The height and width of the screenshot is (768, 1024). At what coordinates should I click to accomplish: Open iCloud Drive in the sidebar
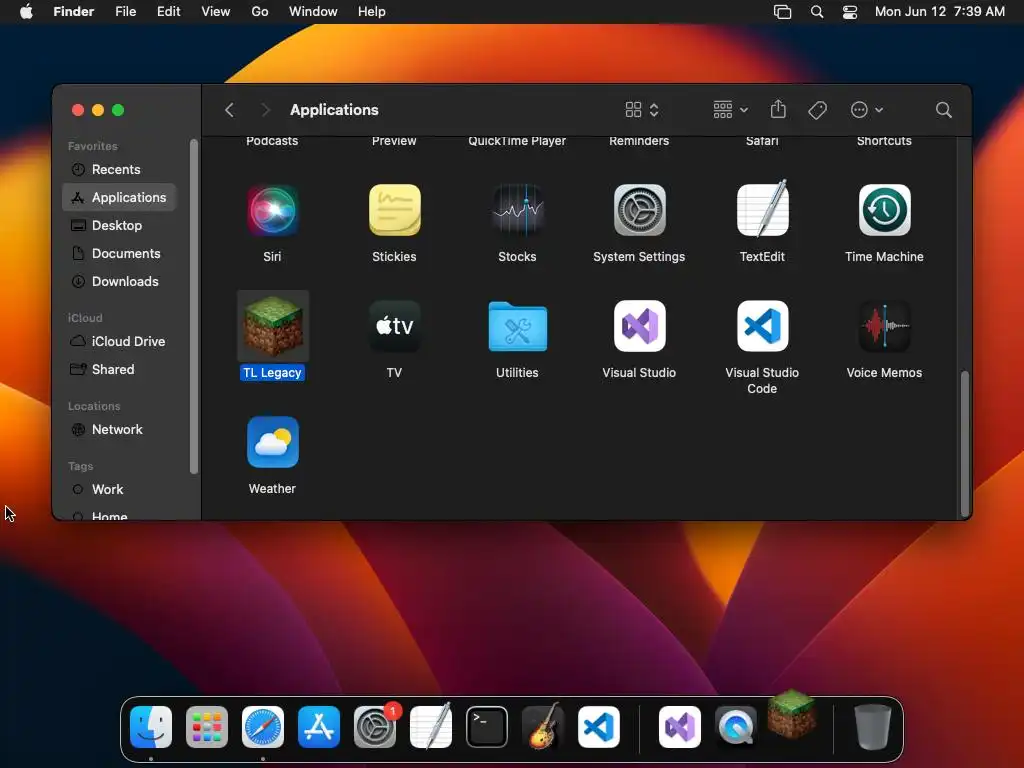(x=119, y=341)
